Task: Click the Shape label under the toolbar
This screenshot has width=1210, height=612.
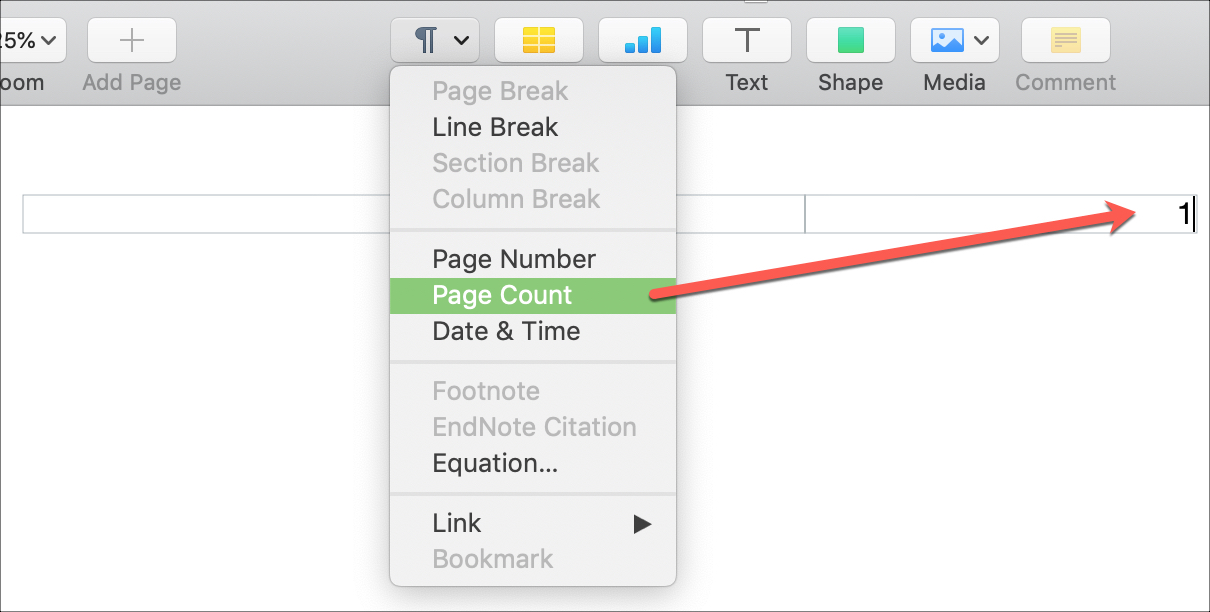Action: (851, 82)
